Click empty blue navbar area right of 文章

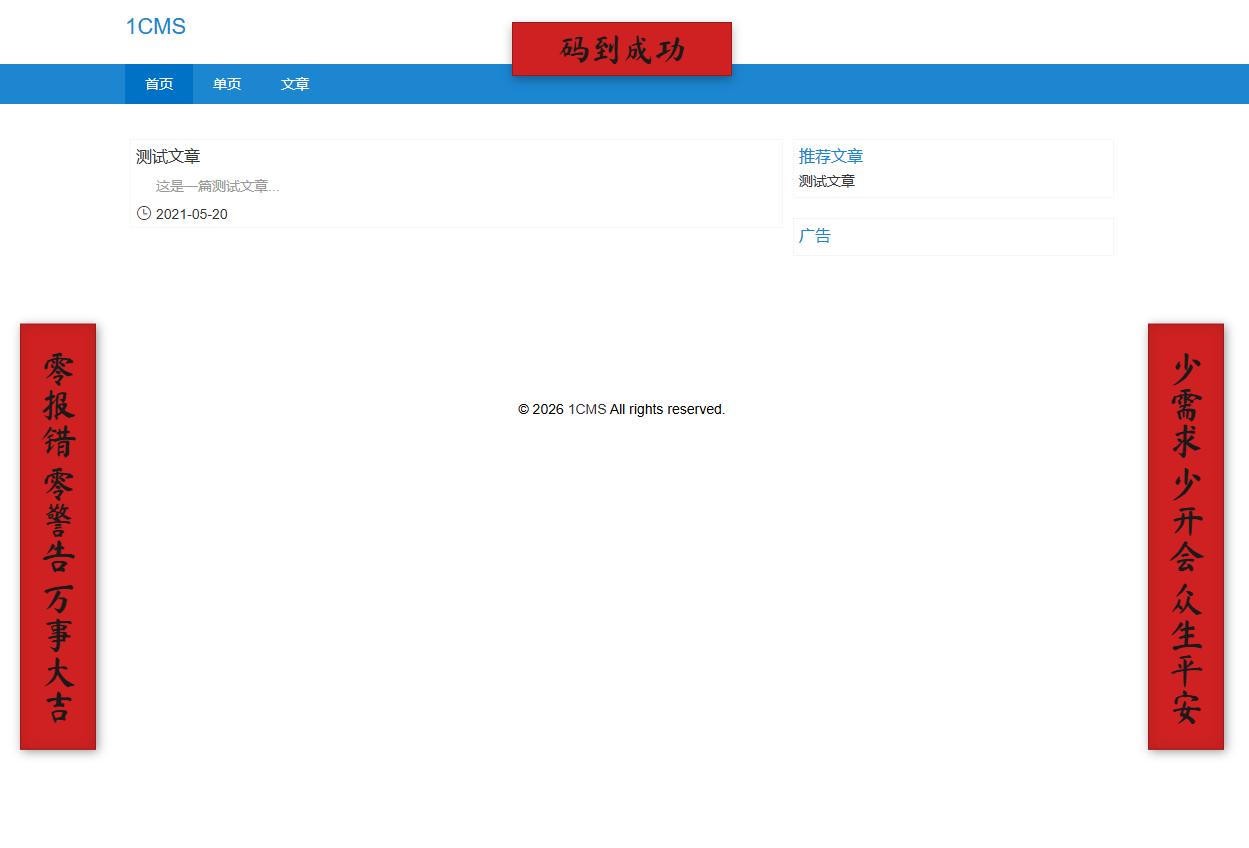click(x=800, y=84)
